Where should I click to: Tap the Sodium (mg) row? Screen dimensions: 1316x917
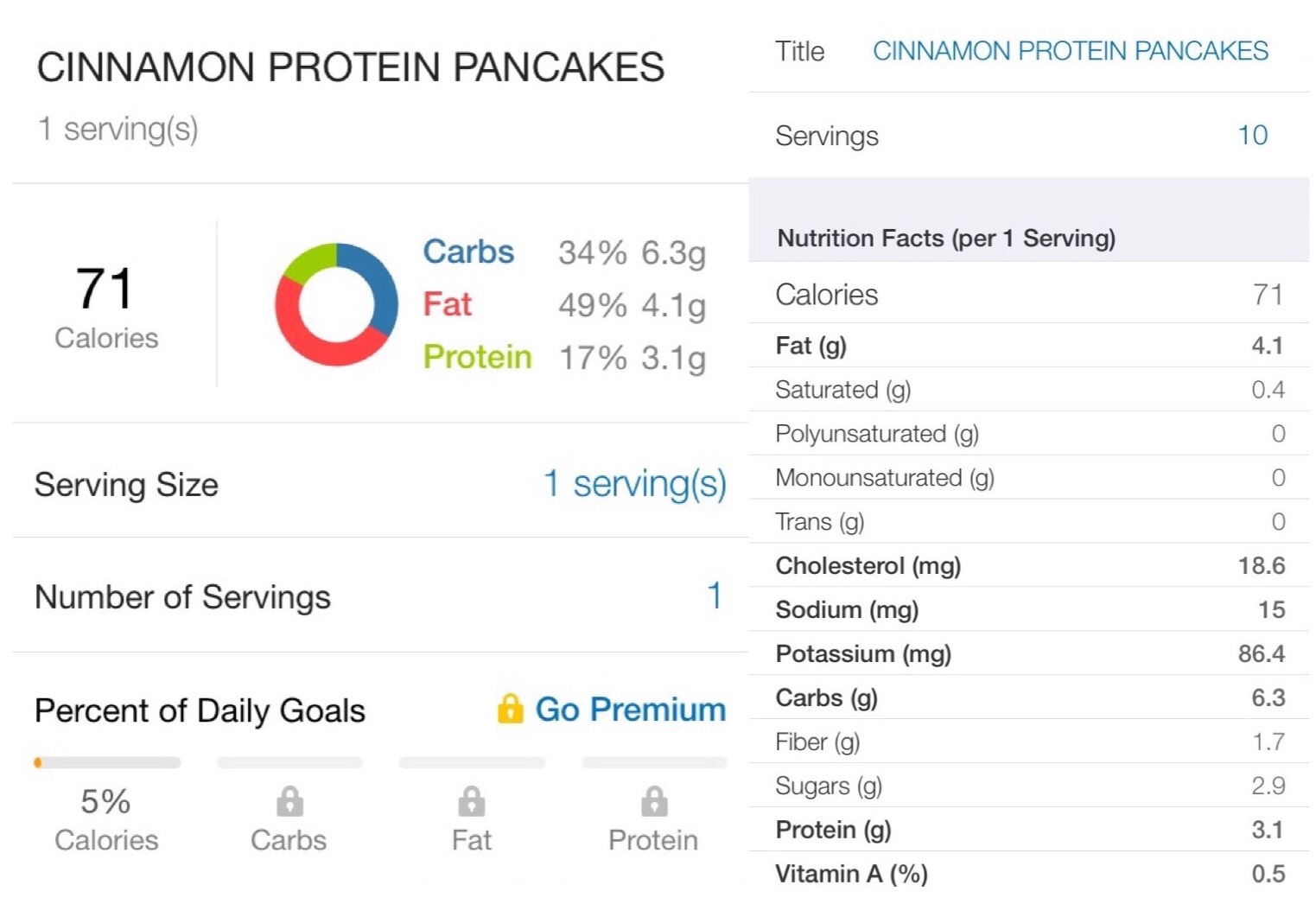pos(1028,610)
